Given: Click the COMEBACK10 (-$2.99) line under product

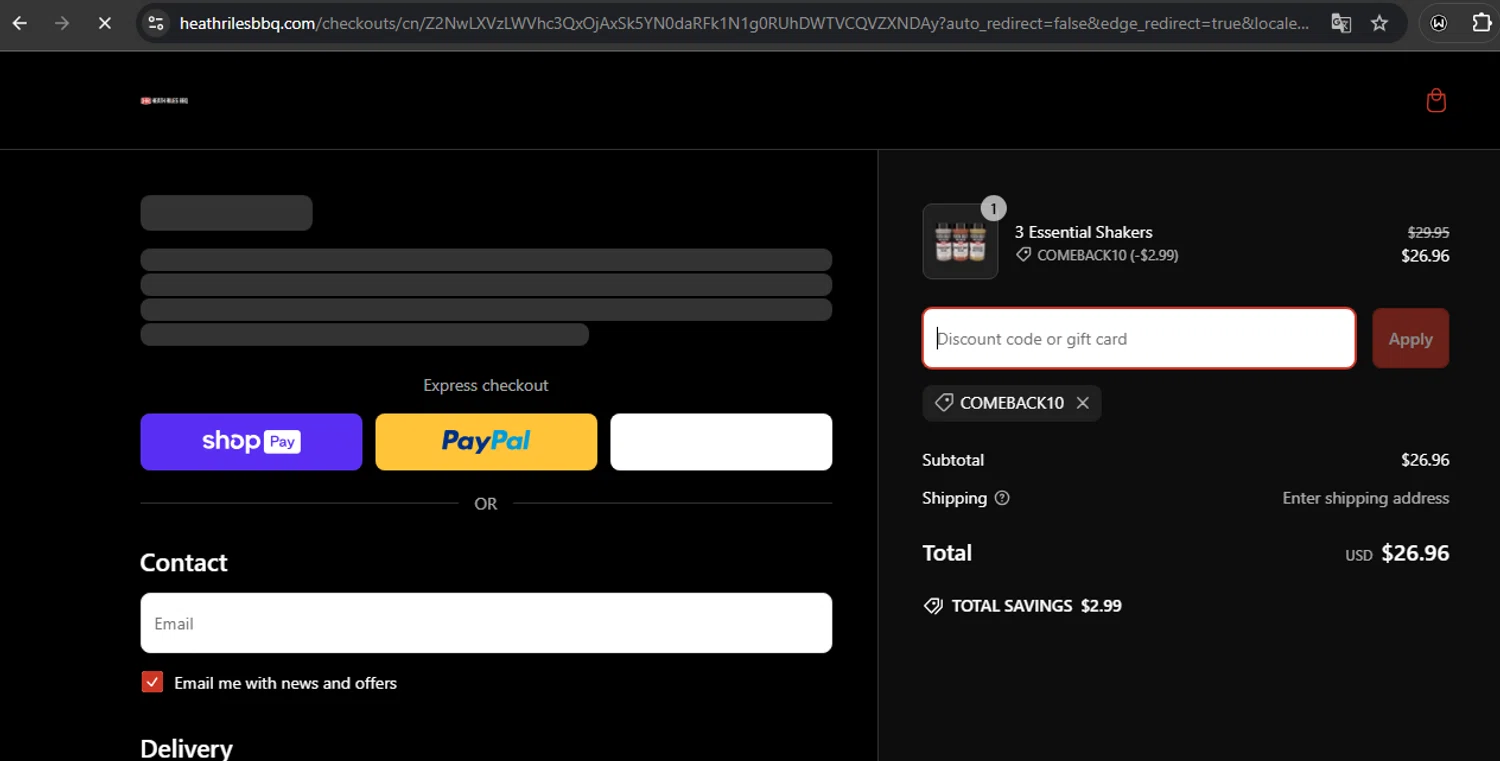Looking at the screenshot, I should pos(1097,255).
